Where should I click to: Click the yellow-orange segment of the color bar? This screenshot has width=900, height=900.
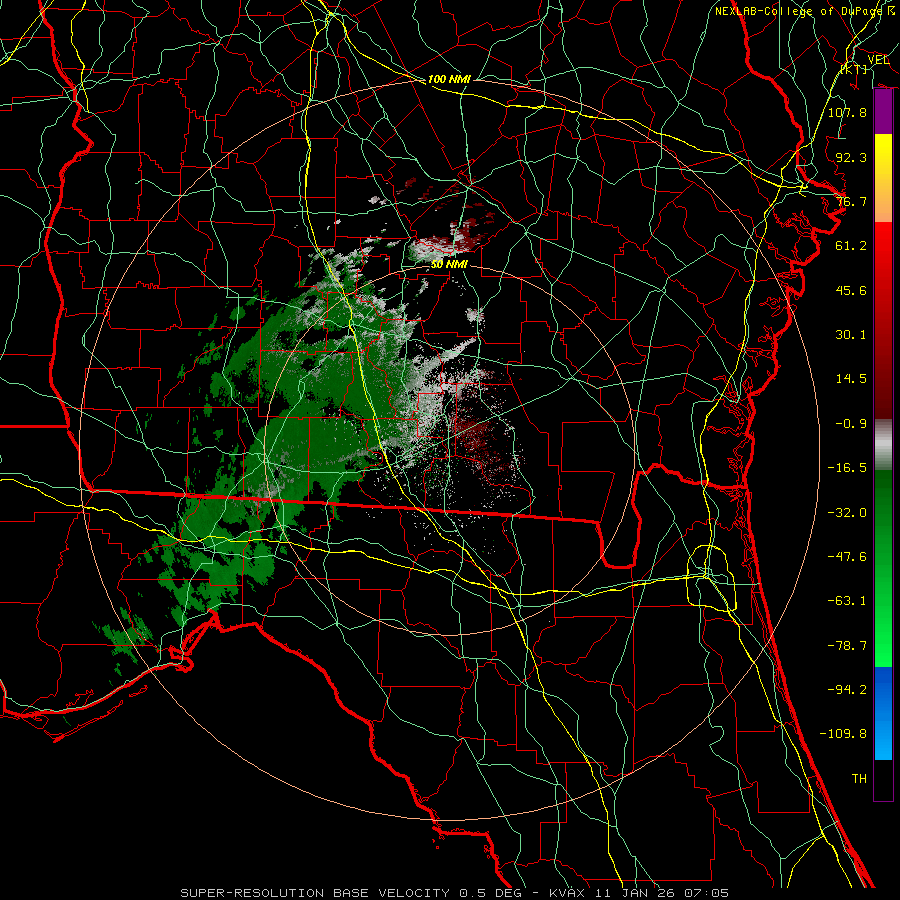(883, 178)
